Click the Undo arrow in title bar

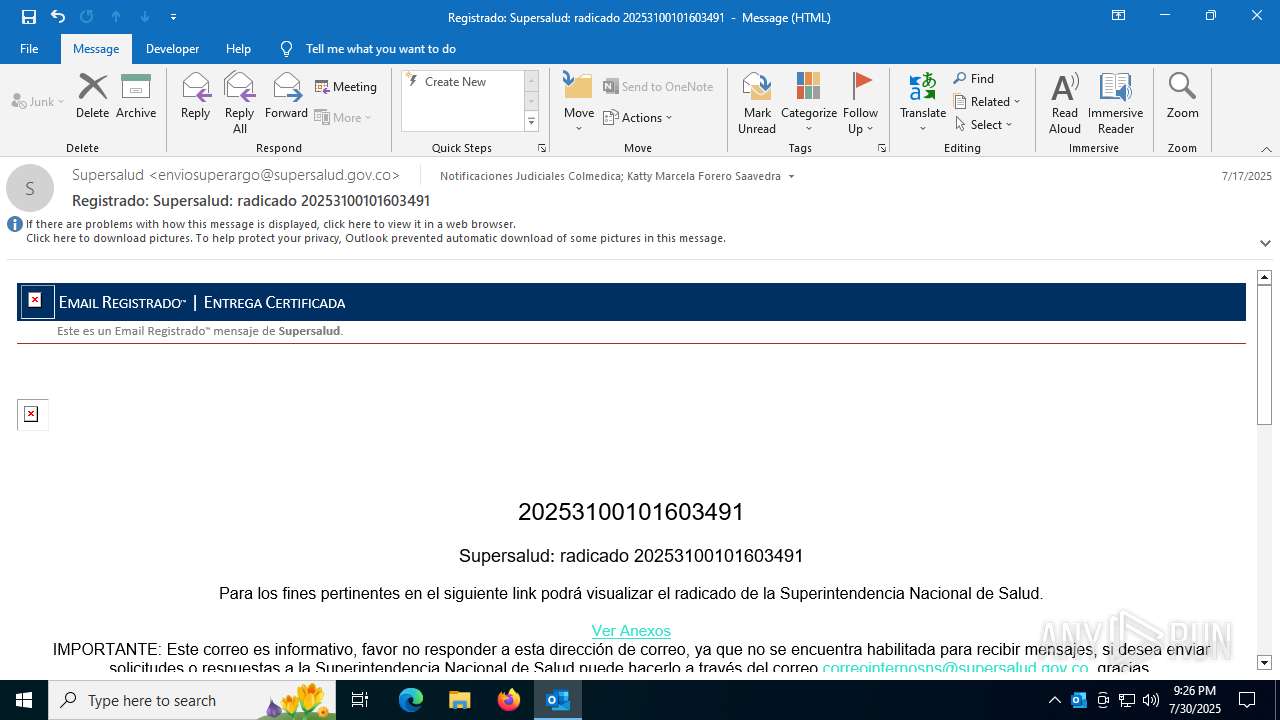pyautogui.click(x=58, y=17)
